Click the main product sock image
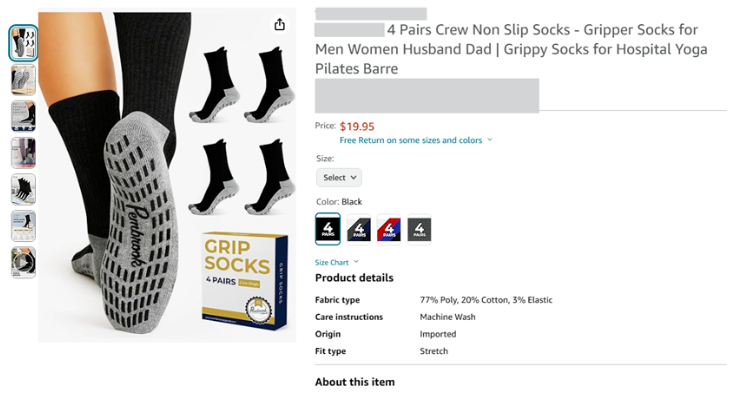 pos(167,177)
